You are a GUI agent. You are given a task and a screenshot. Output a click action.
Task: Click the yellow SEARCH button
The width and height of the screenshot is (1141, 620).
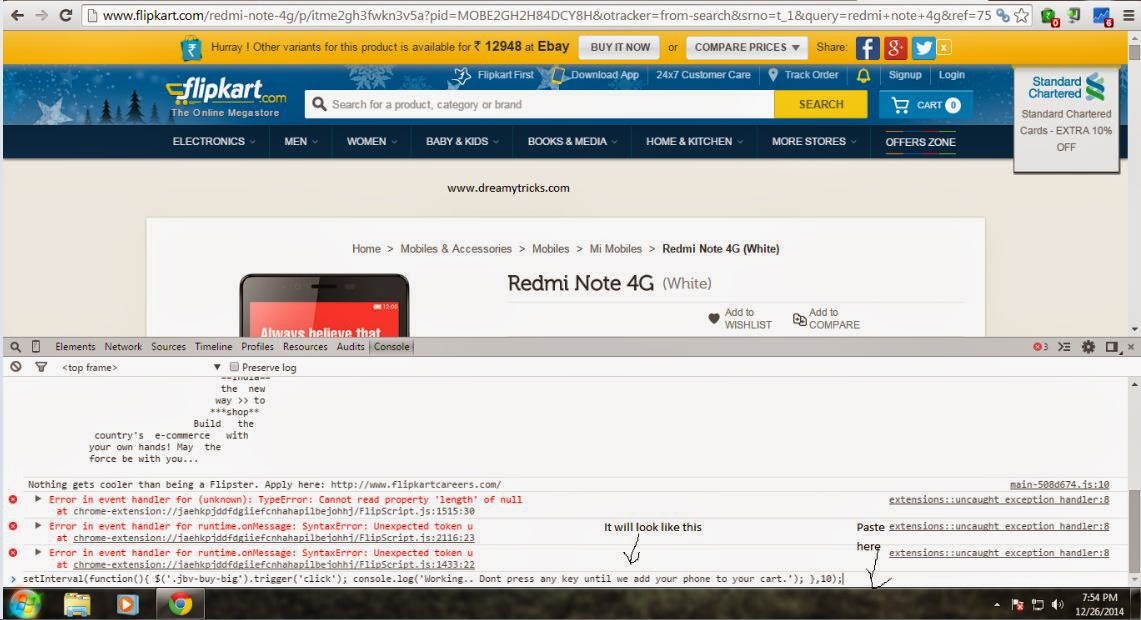pyautogui.click(x=821, y=105)
